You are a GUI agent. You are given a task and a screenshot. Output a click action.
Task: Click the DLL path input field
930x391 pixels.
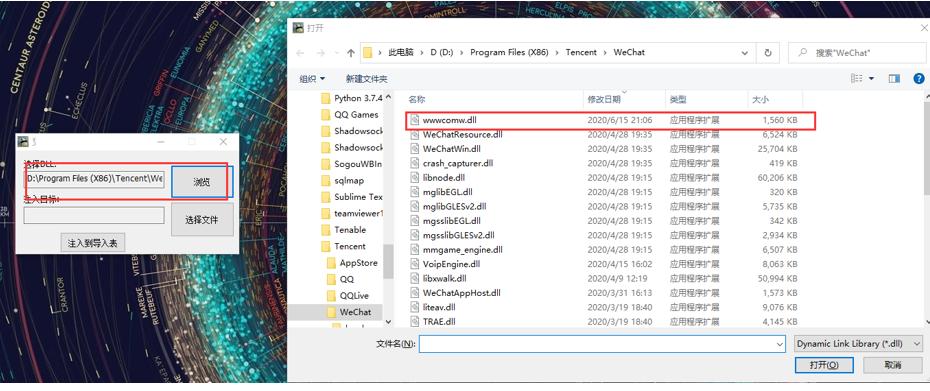[94, 179]
